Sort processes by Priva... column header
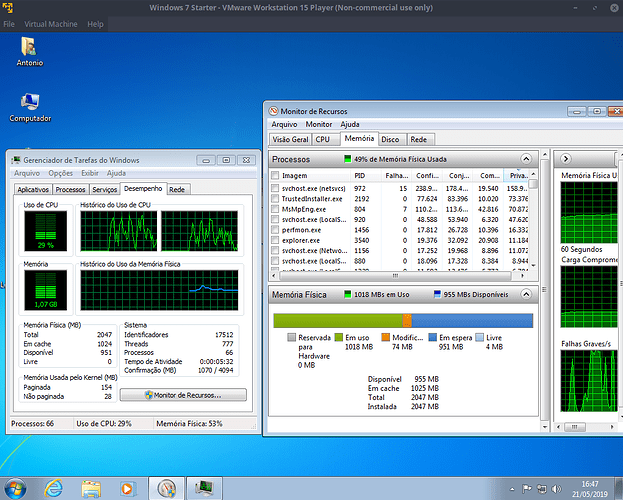This screenshot has width=623, height=500. tap(517, 175)
